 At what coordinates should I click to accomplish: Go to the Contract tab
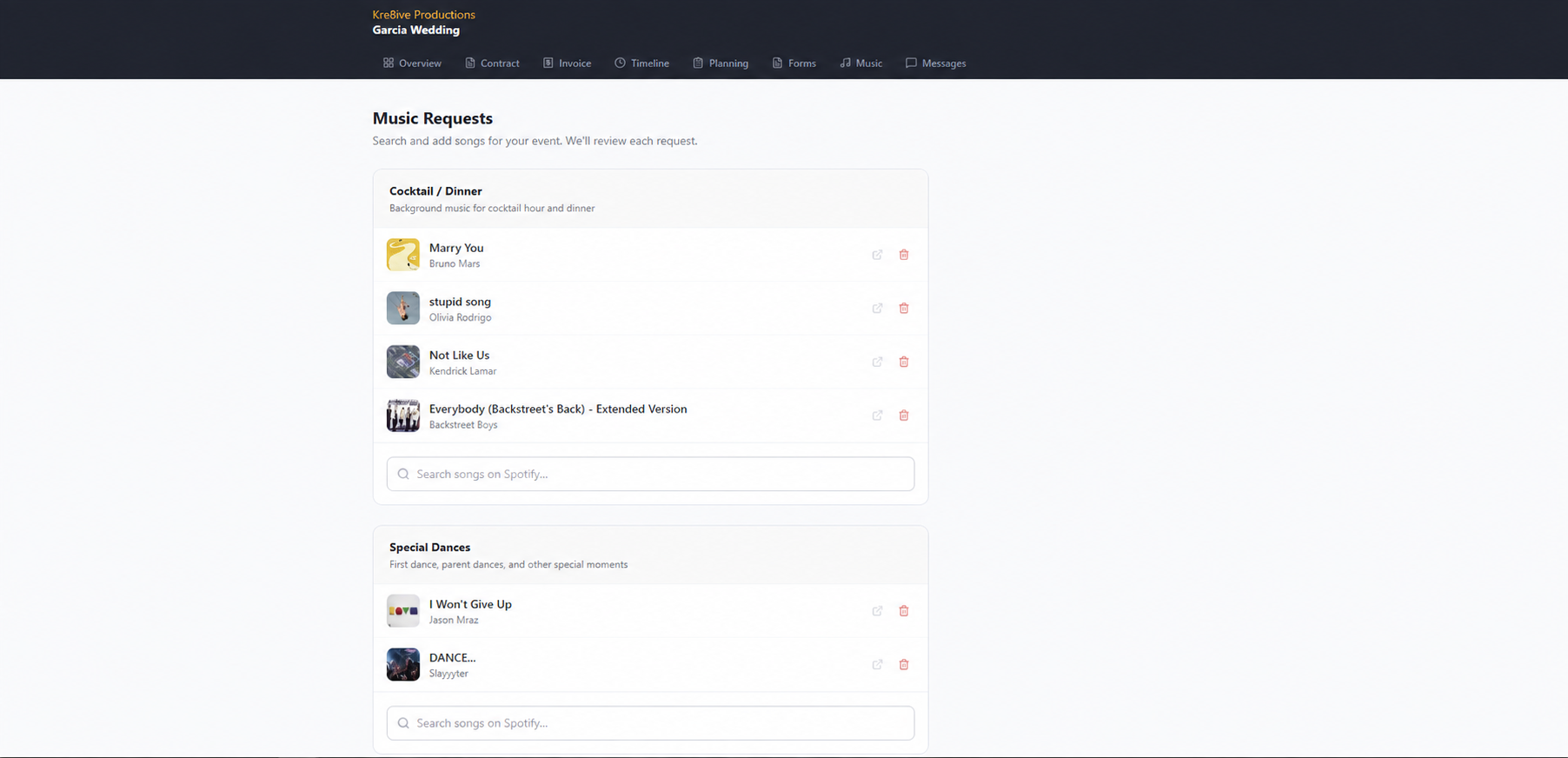pos(492,63)
